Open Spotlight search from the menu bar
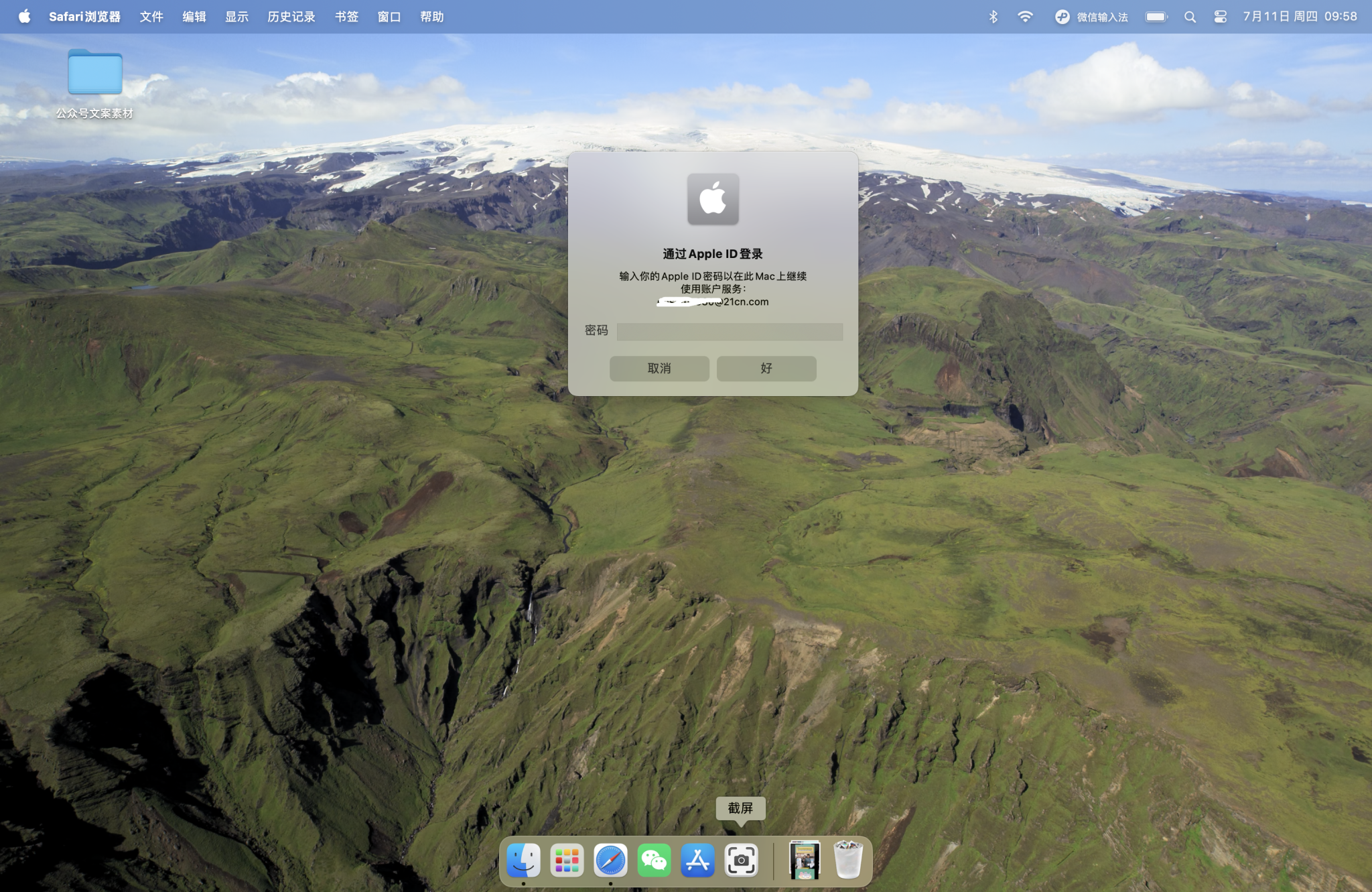The height and width of the screenshot is (892, 1372). [x=1190, y=17]
